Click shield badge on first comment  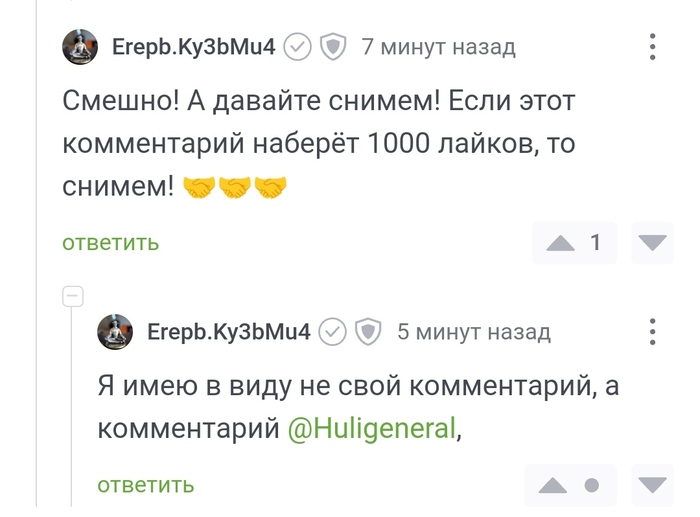click(332, 47)
